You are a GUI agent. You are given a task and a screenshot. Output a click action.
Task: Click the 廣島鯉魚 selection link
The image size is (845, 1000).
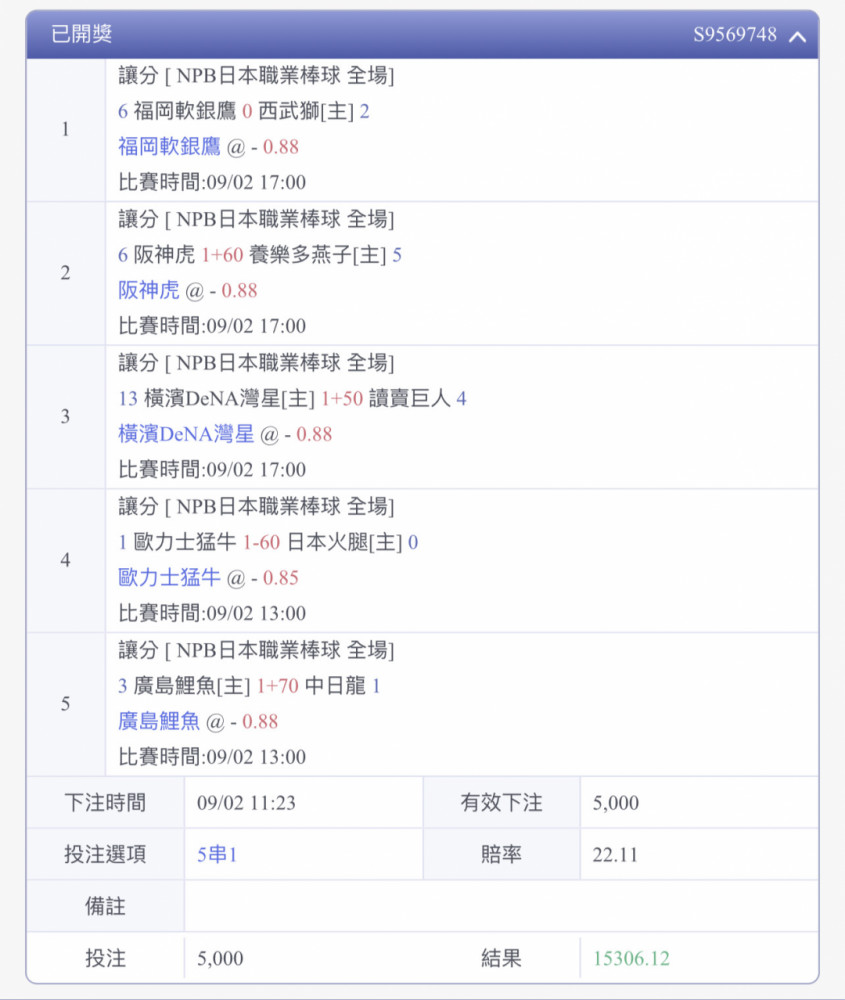(159, 721)
